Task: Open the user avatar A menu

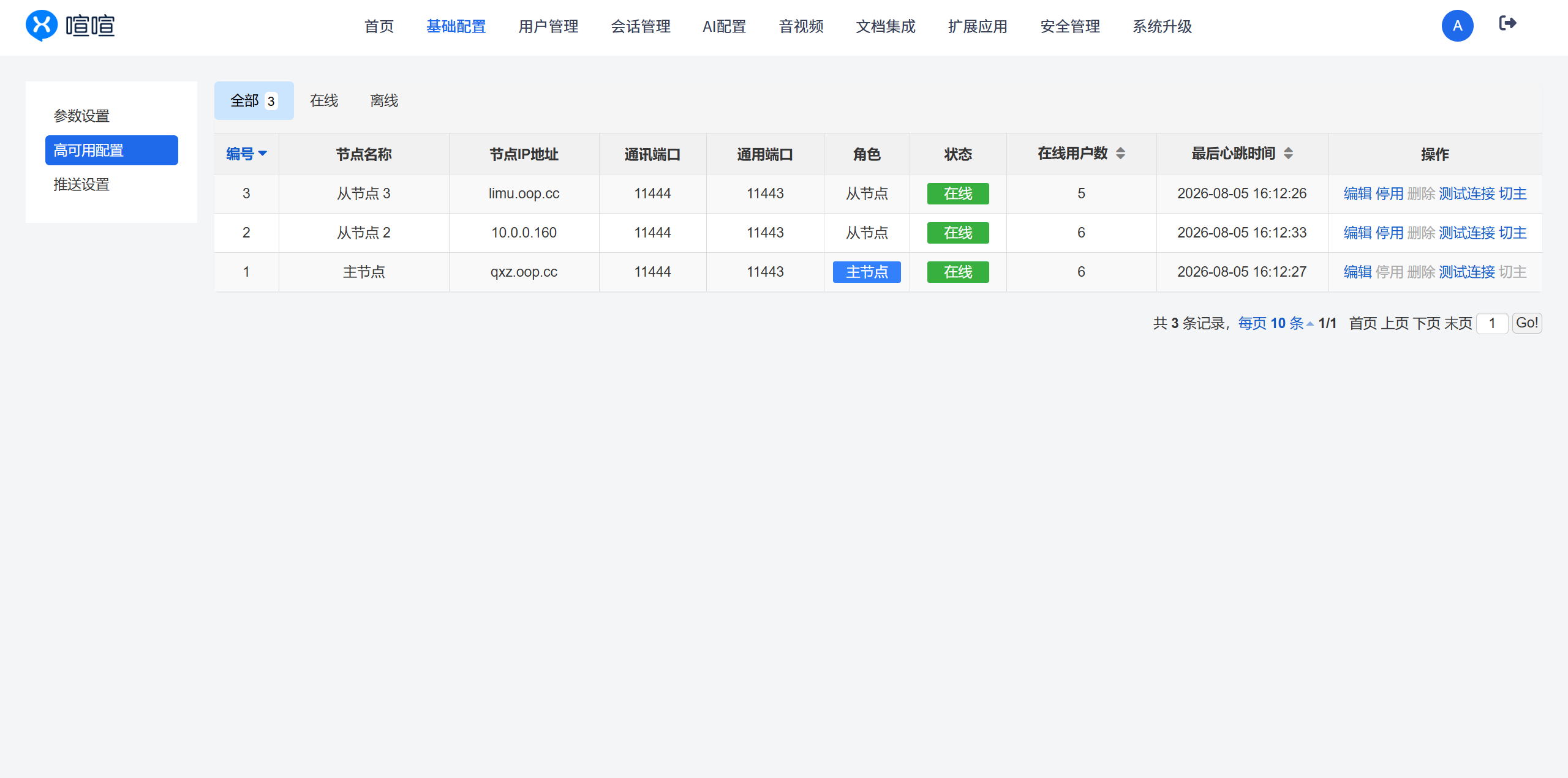Action: (1457, 26)
